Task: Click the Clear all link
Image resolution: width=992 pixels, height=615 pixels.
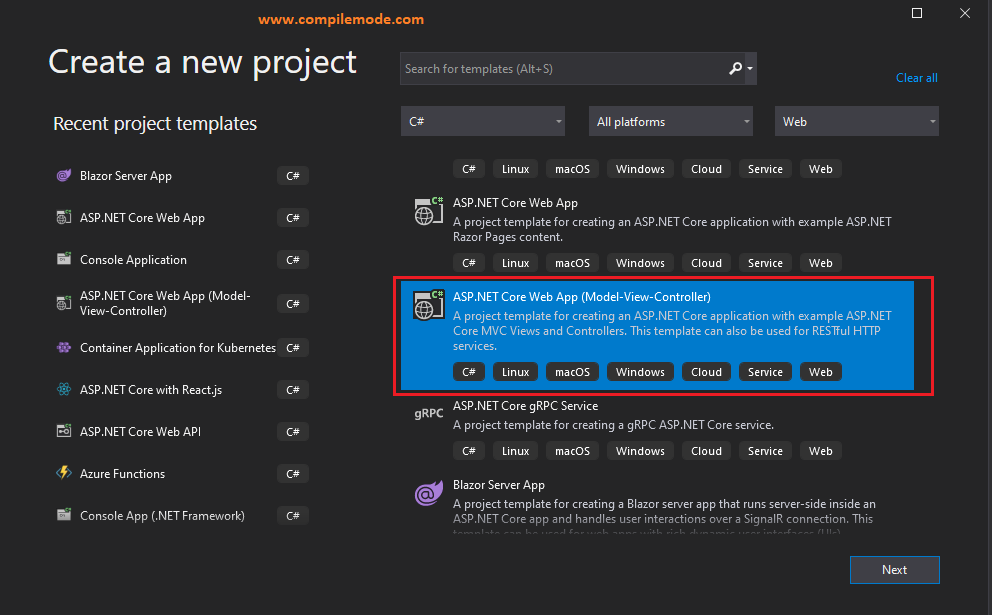Action: [916, 77]
